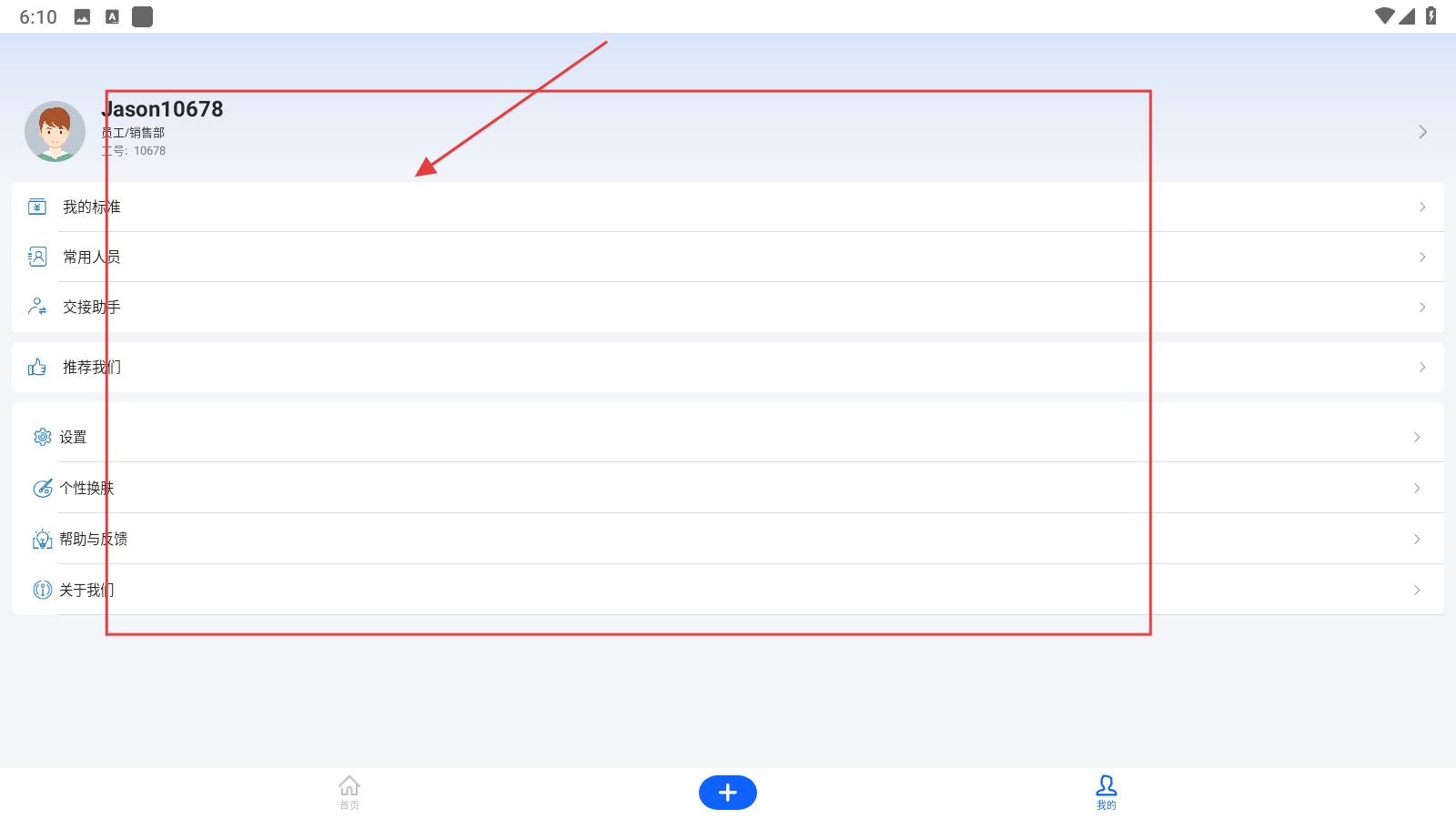Open chevron on 关于我们 row

click(1417, 590)
